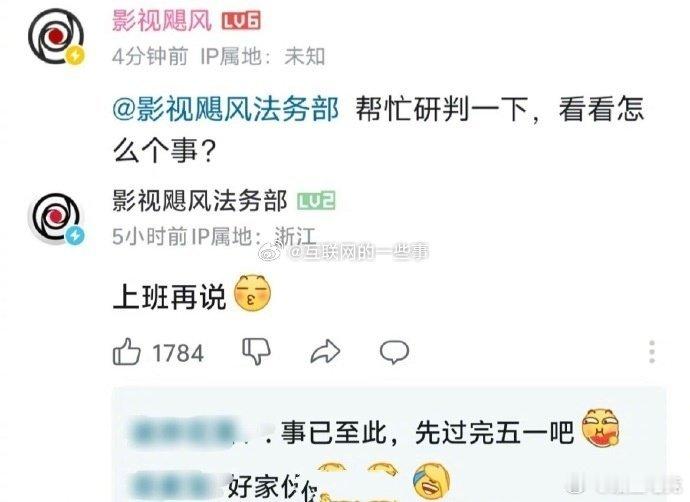Open 影视飓风 profile avatar

tap(56, 36)
